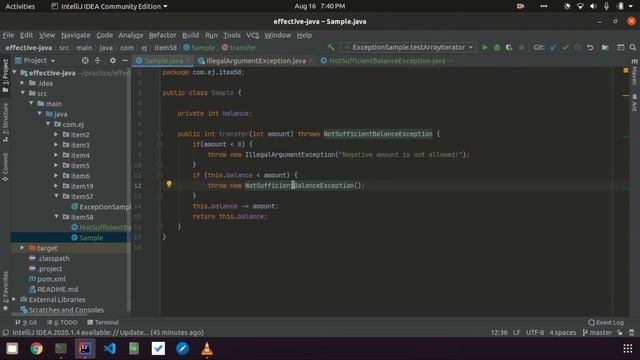The image size is (640, 360).
Task: Hide the Project tool window
Action: pyautogui.click(x=125, y=60)
